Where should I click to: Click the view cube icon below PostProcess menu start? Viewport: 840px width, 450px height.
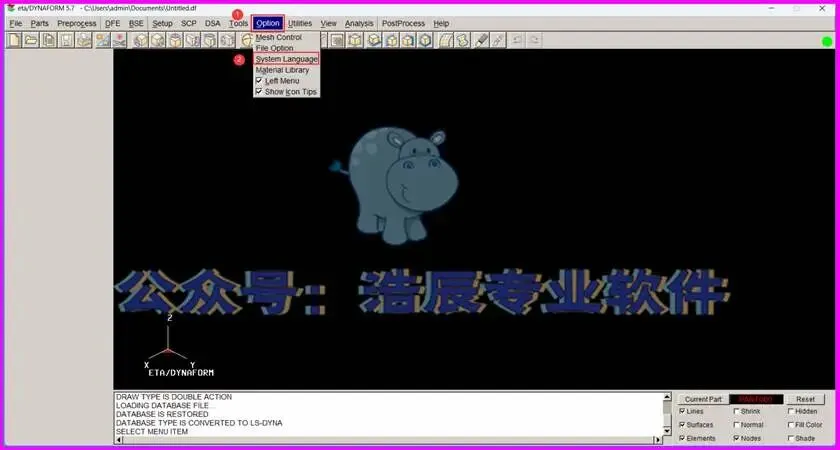(374, 40)
